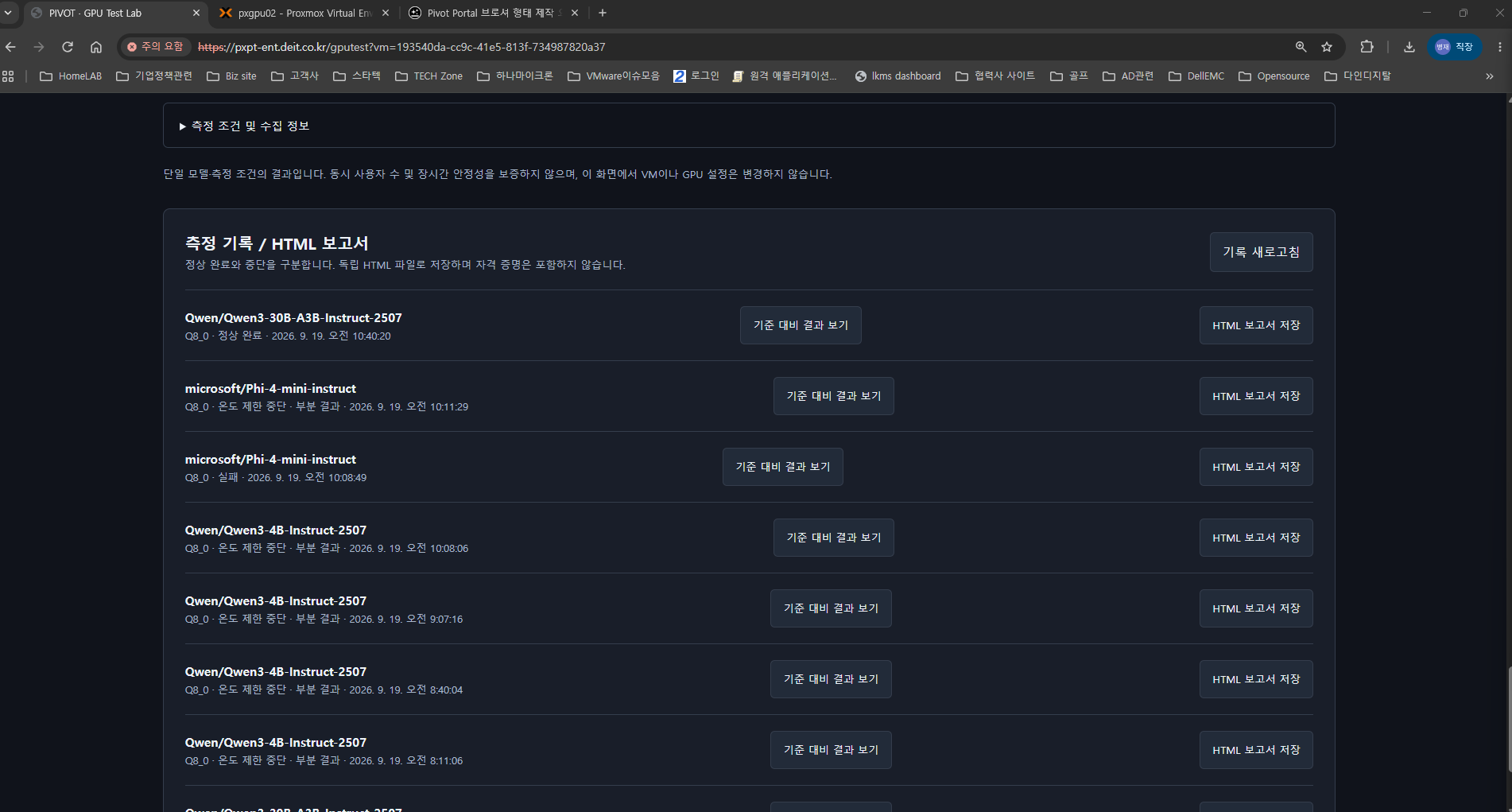Image resolution: width=1512 pixels, height=812 pixels.
Task: Click the 주의 요함 security warning chip
Action: coord(156,47)
